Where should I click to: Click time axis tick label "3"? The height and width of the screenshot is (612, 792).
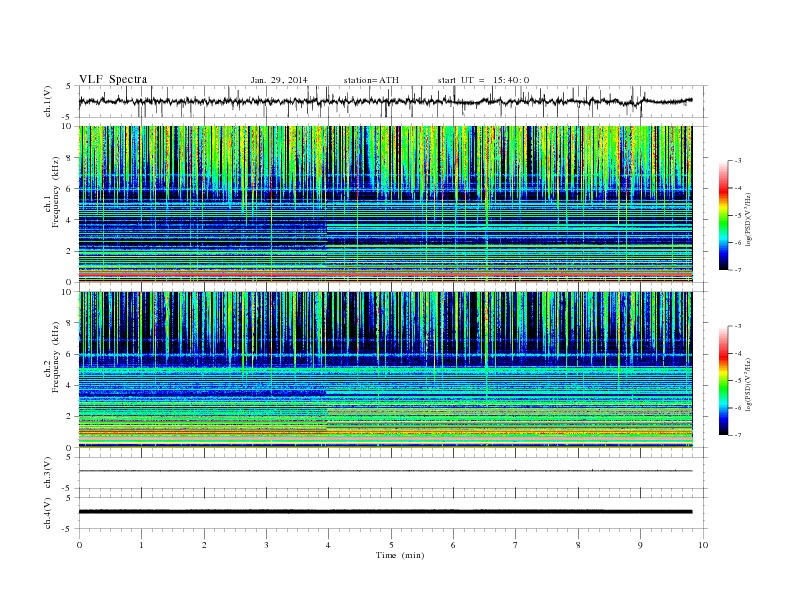click(x=266, y=545)
